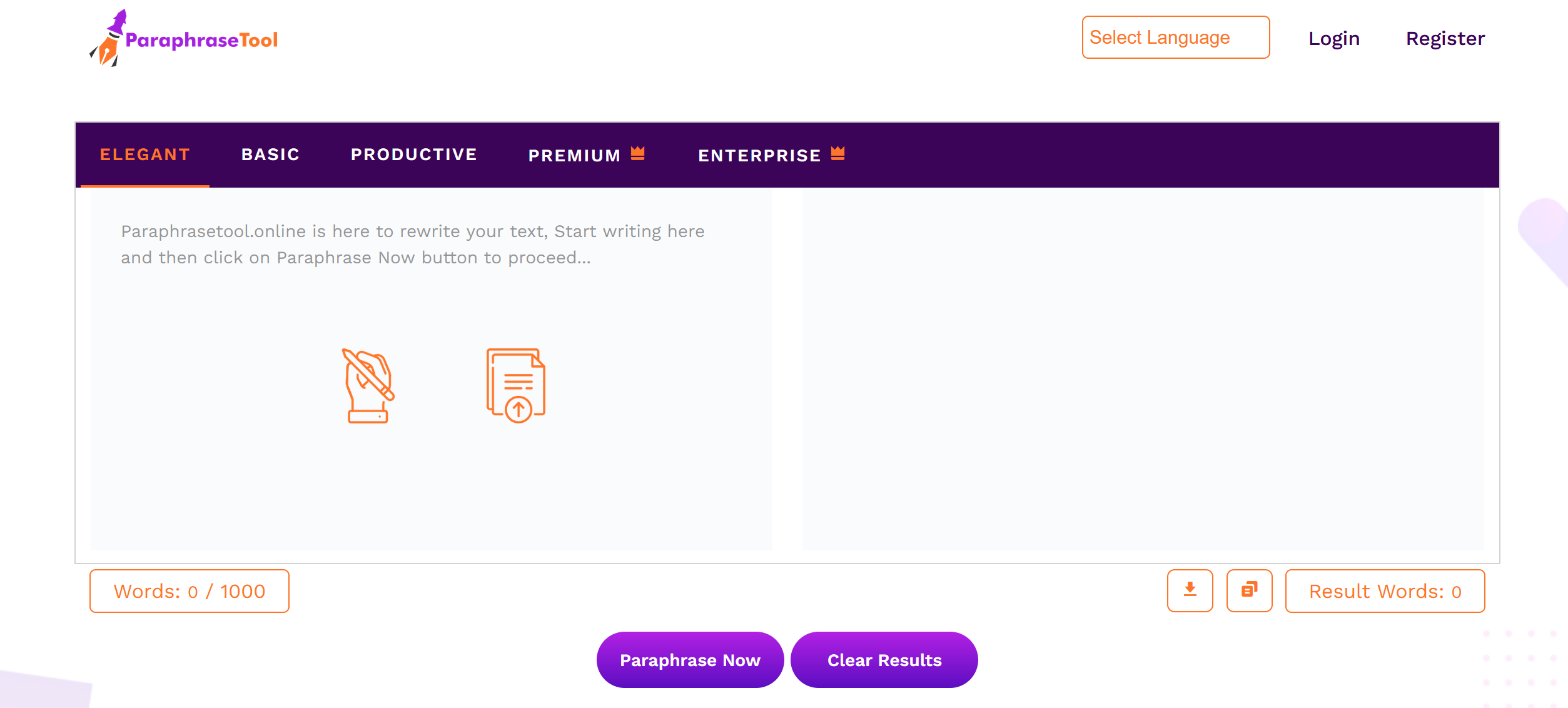Switch to the Enterprise mode tab
Image resolution: width=1568 pixels, height=708 pixels.
771,155
